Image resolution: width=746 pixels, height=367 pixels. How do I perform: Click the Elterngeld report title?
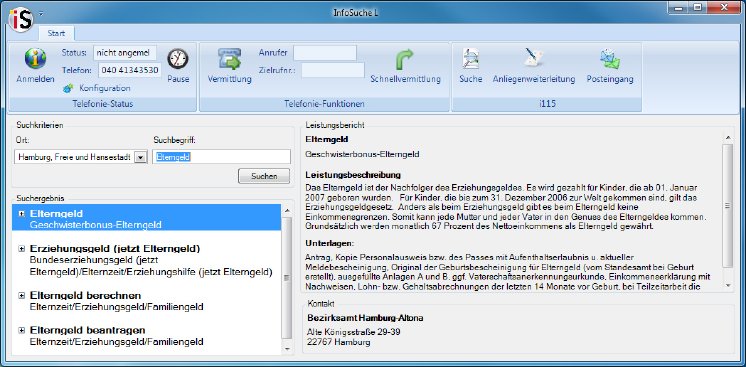click(x=327, y=139)
